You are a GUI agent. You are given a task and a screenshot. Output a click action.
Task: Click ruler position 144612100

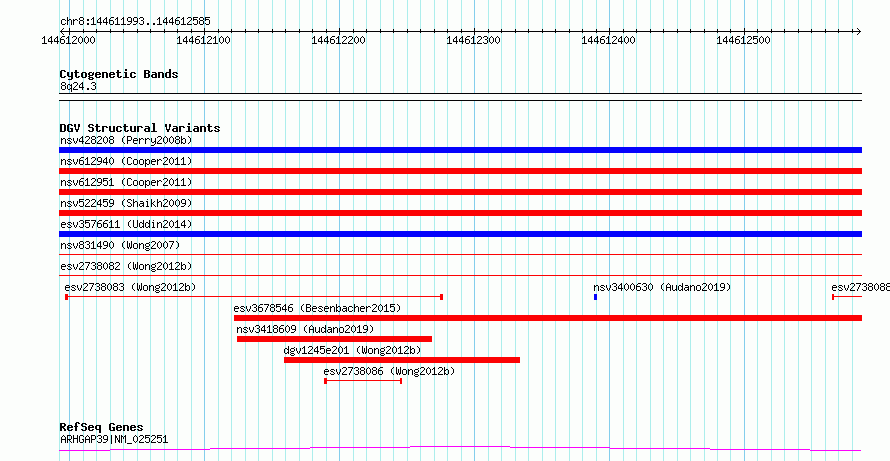coord(204,40)
